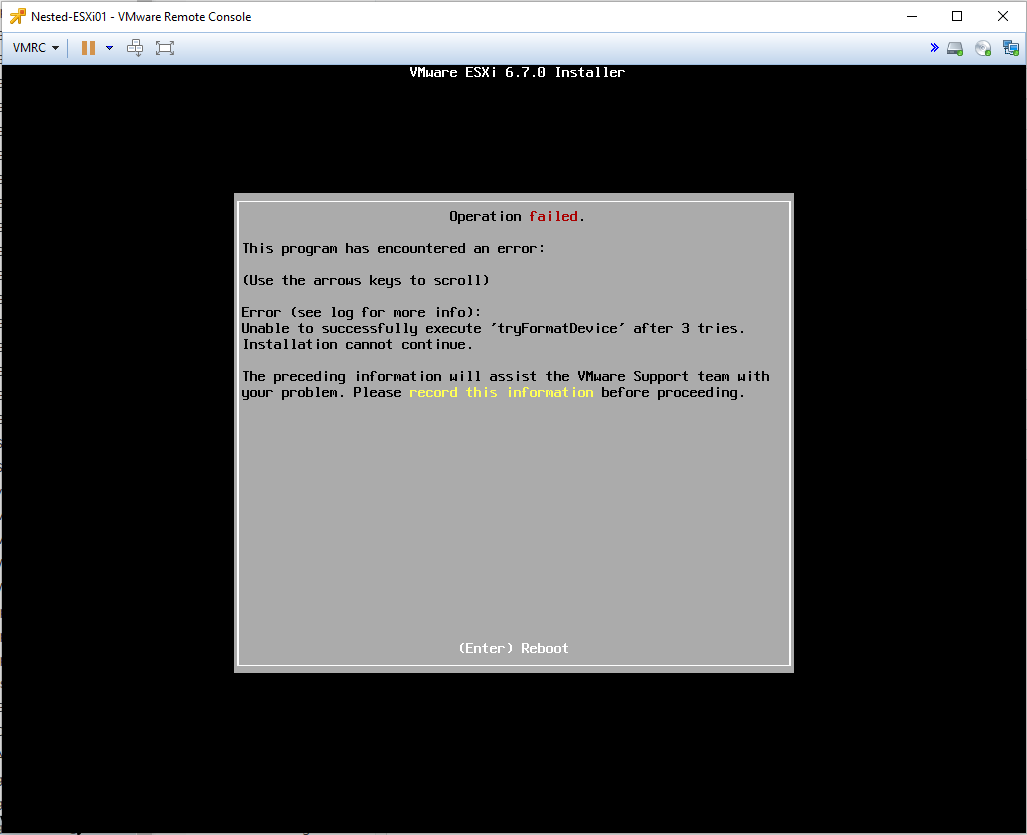The image size is (1027, 835).
Task: Open the CD/DVD drive device icon
Action: click(x=983, y=48)
